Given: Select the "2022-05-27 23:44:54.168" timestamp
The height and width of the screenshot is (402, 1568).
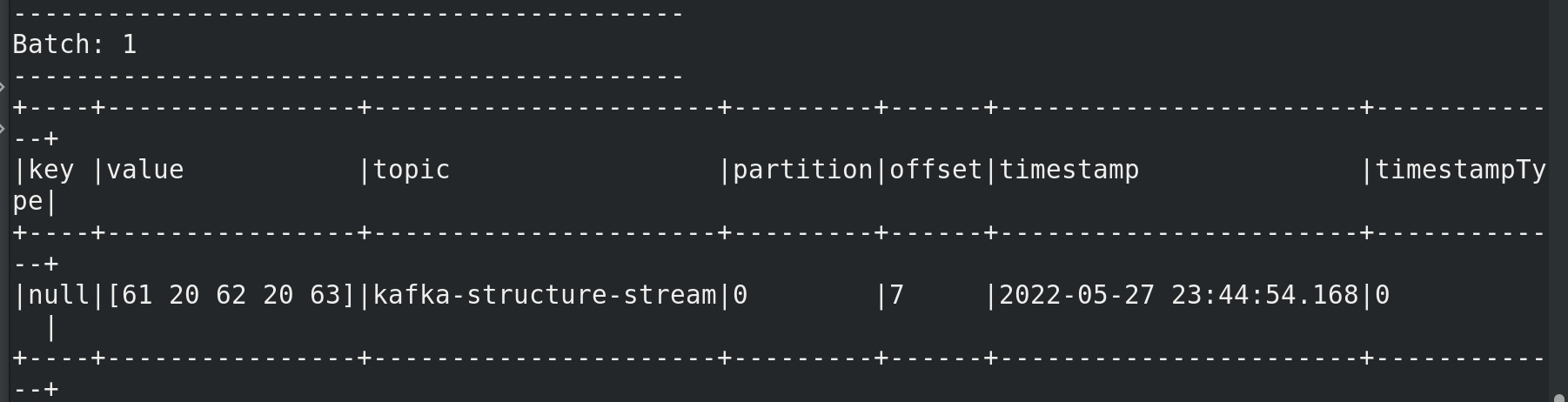Looking at the screenshot, I should pos(1179,295).
